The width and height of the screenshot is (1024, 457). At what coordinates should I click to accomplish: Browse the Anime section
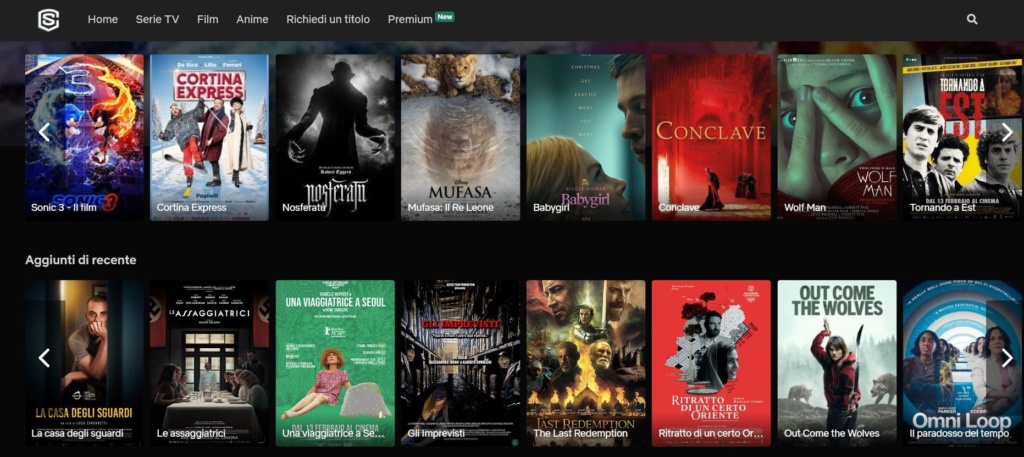(252, 20)
